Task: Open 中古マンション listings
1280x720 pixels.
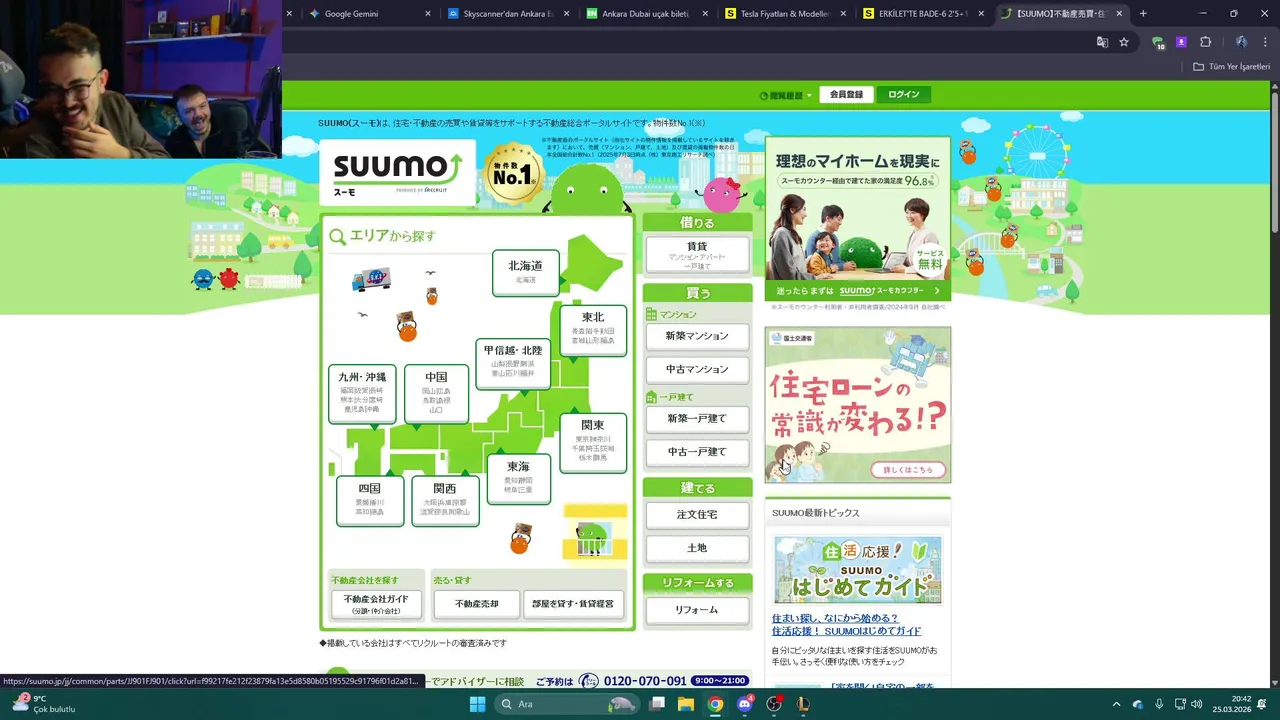Action: pyautogui.click(x=697, y=369)
